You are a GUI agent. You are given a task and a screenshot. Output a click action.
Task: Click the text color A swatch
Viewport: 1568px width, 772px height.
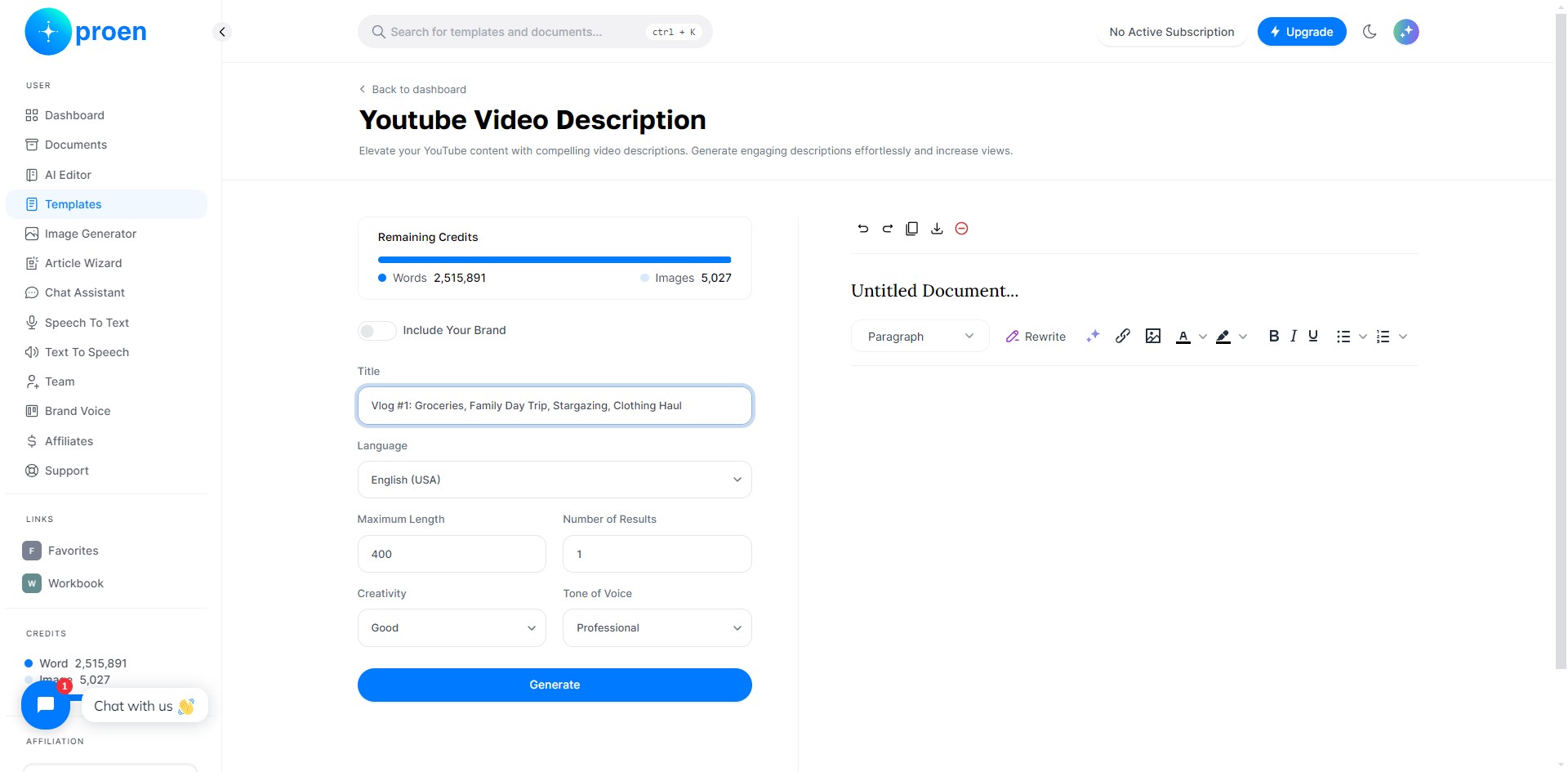(x=1183, y=337)
